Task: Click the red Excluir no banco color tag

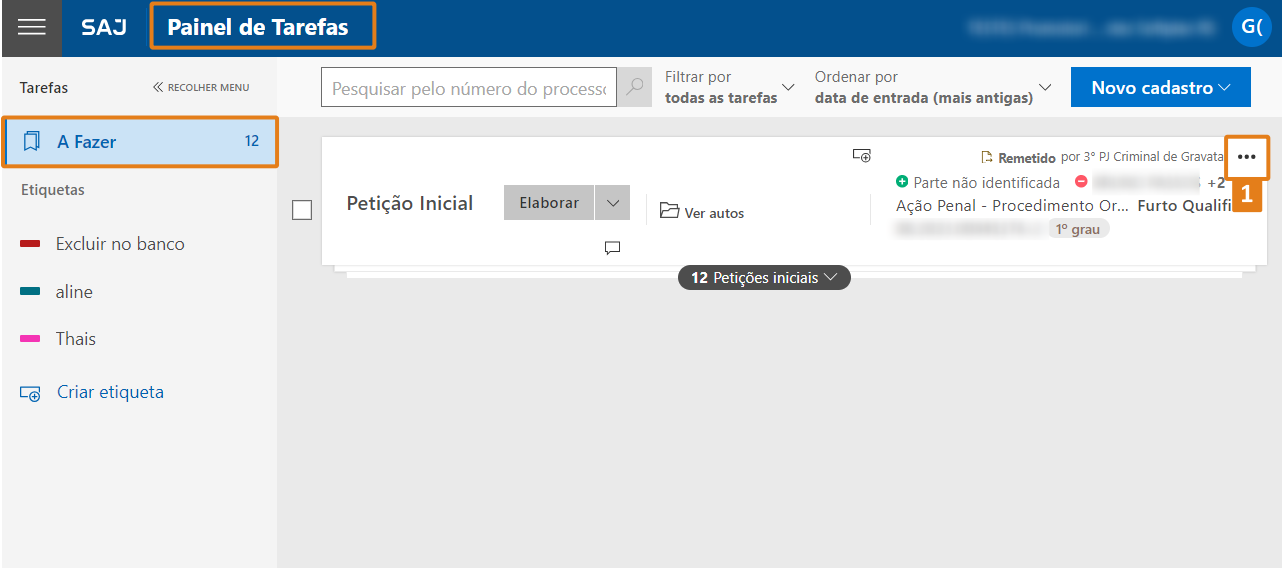Action: [x=30, y=244]
